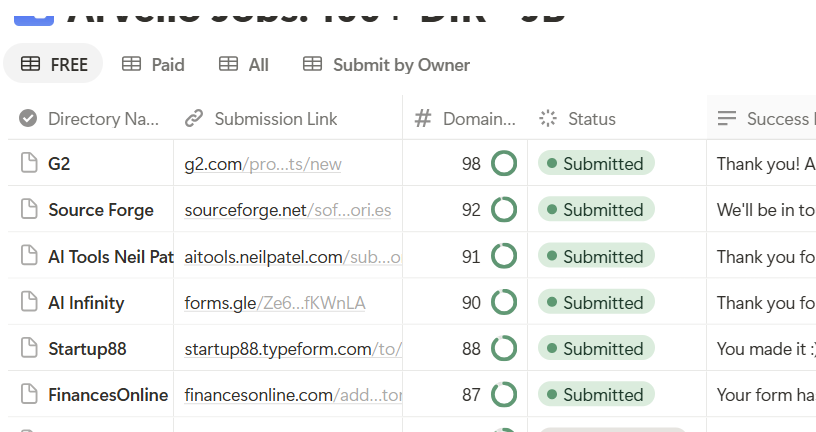816x432 pixels.
Task: Click the 'Thank you! A' success cell for G2
Action: [x=761, y=163]
